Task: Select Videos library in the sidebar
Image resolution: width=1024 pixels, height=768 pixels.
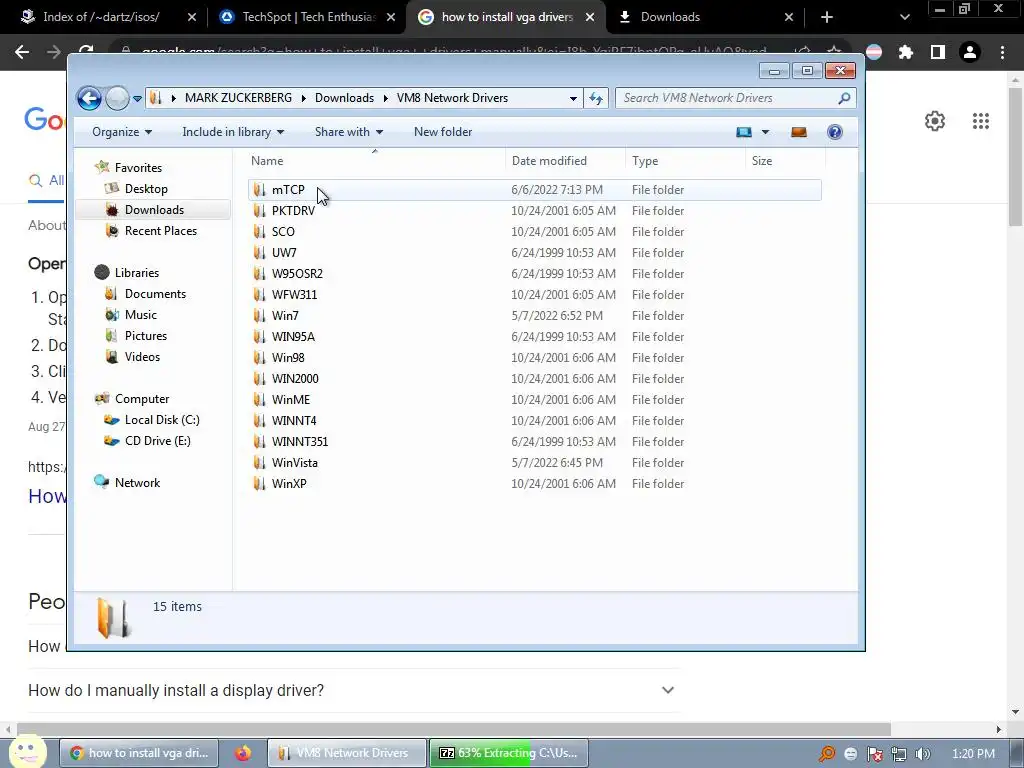Action: 142,357
